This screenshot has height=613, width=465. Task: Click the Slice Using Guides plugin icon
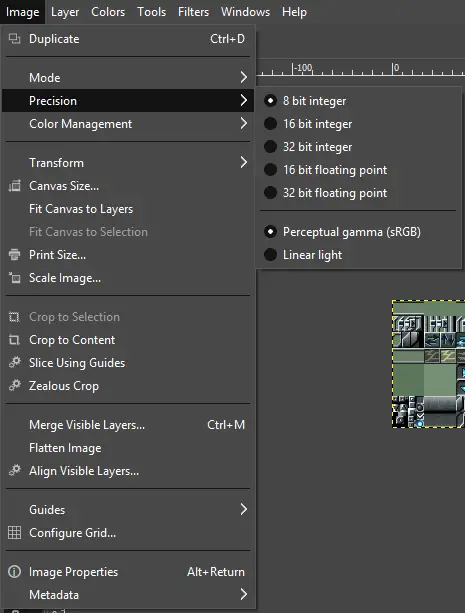tap(14, 363)
